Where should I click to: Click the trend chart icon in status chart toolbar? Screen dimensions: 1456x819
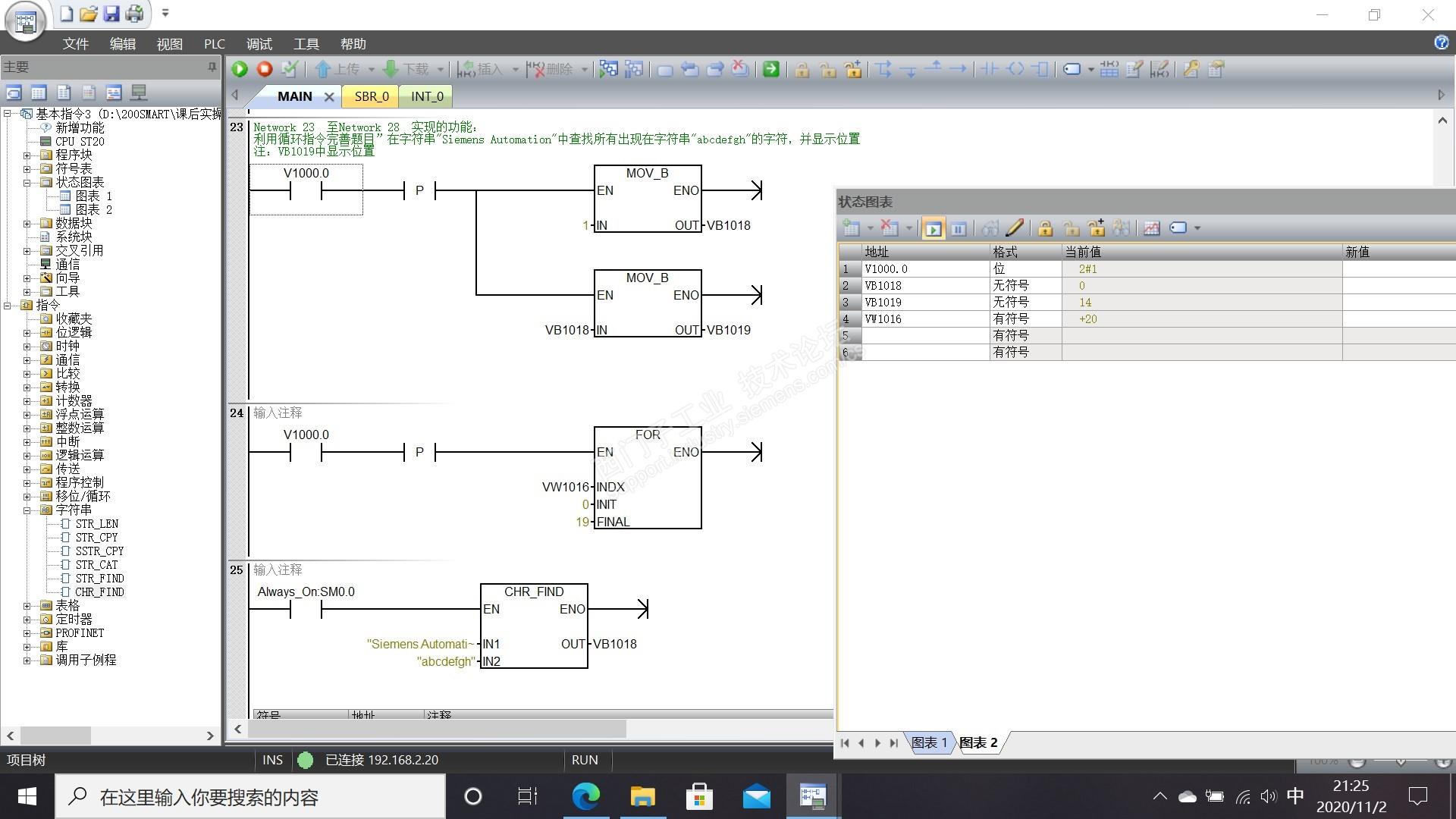(1152, 227)
